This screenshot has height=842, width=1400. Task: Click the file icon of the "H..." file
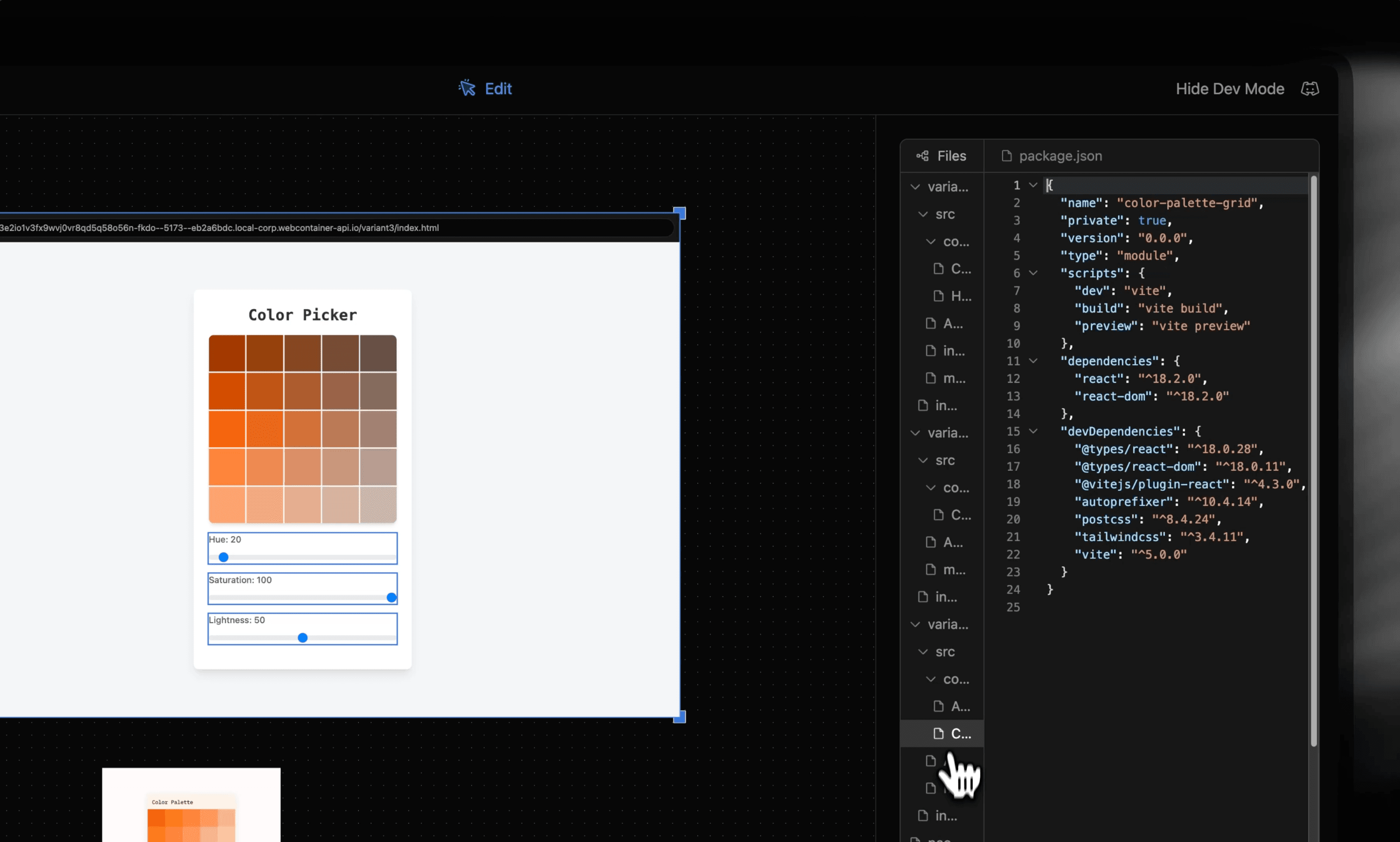tap(939, 296)
